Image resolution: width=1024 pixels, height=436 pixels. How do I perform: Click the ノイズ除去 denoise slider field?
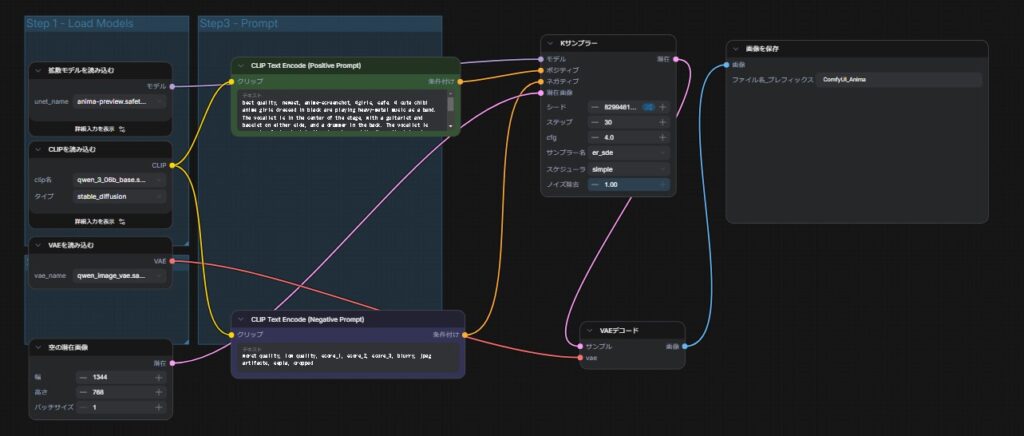[629, 185]
